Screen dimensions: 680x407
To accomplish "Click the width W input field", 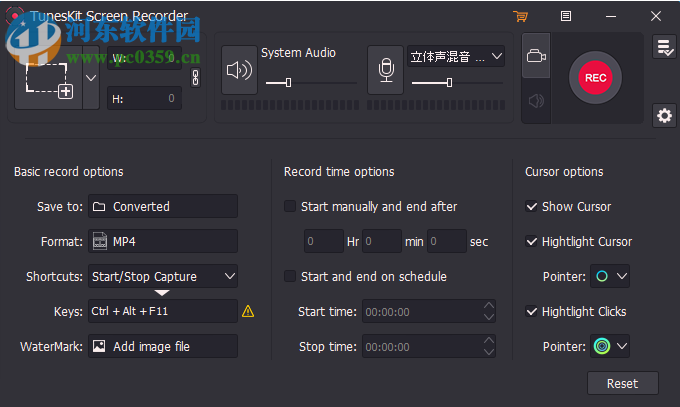I will [x=144, y=58].
